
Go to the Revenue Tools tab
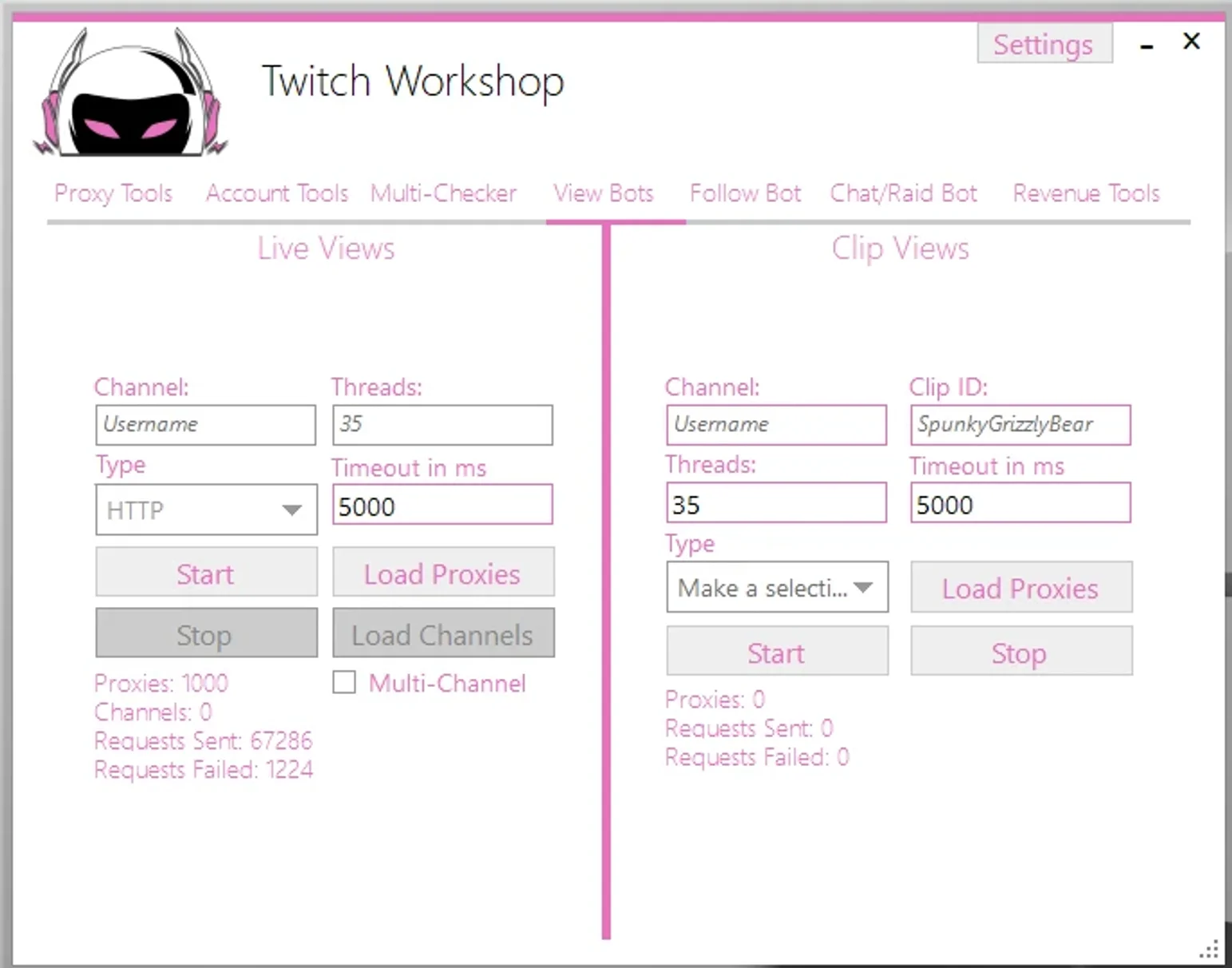tap(1086, 193)
